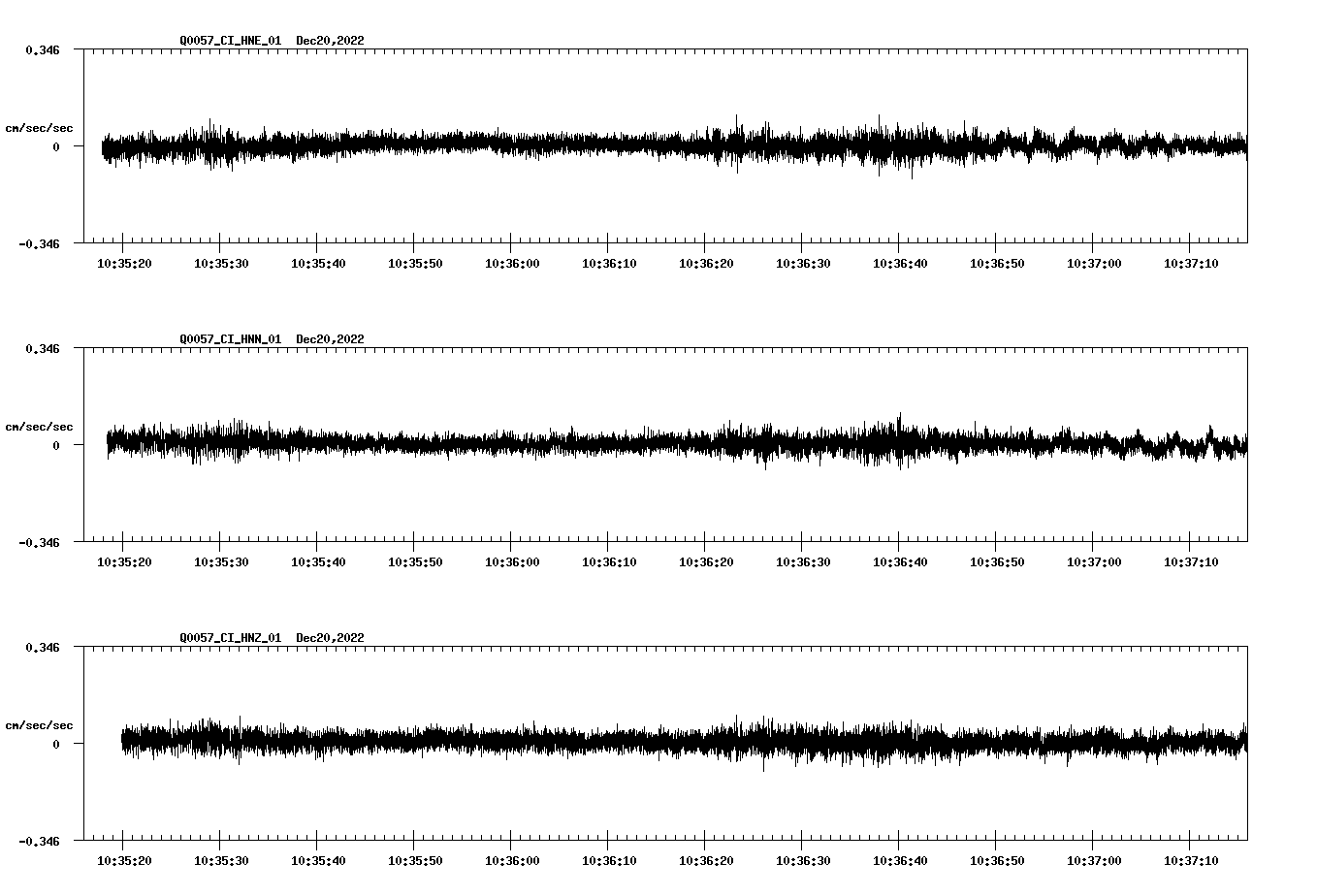Click the 10:37:00 time label on HNZ axis

pos(1094,861)
